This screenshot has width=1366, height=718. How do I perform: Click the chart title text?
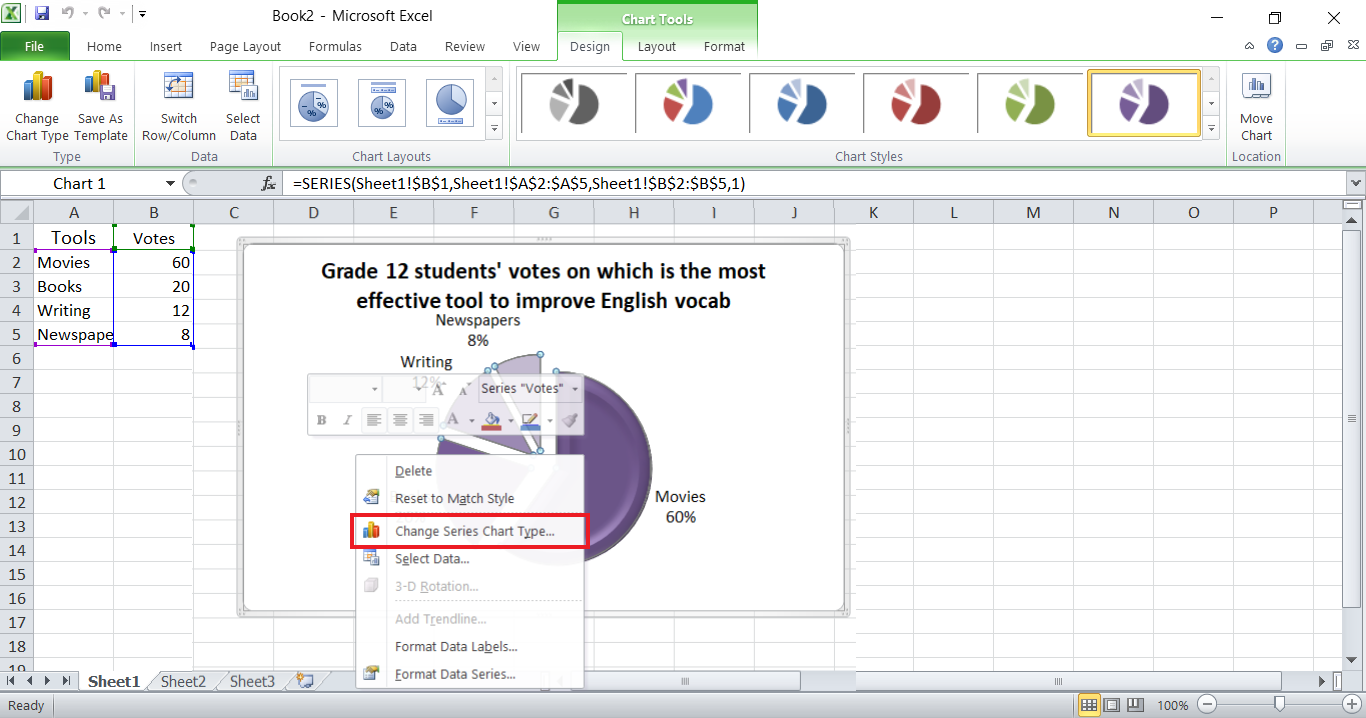click(x=543, y=285)
